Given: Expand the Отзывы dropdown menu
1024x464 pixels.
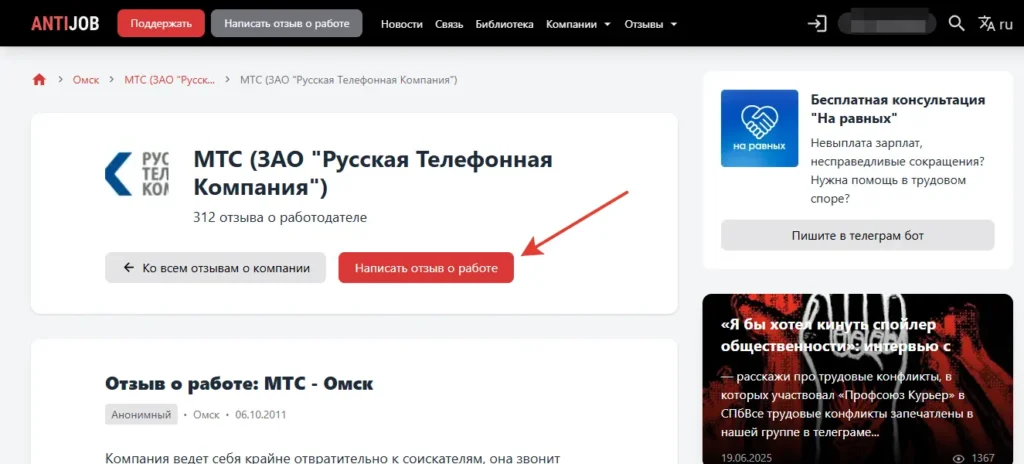Looking at the screenshot, I should click(x=650, y=24).
